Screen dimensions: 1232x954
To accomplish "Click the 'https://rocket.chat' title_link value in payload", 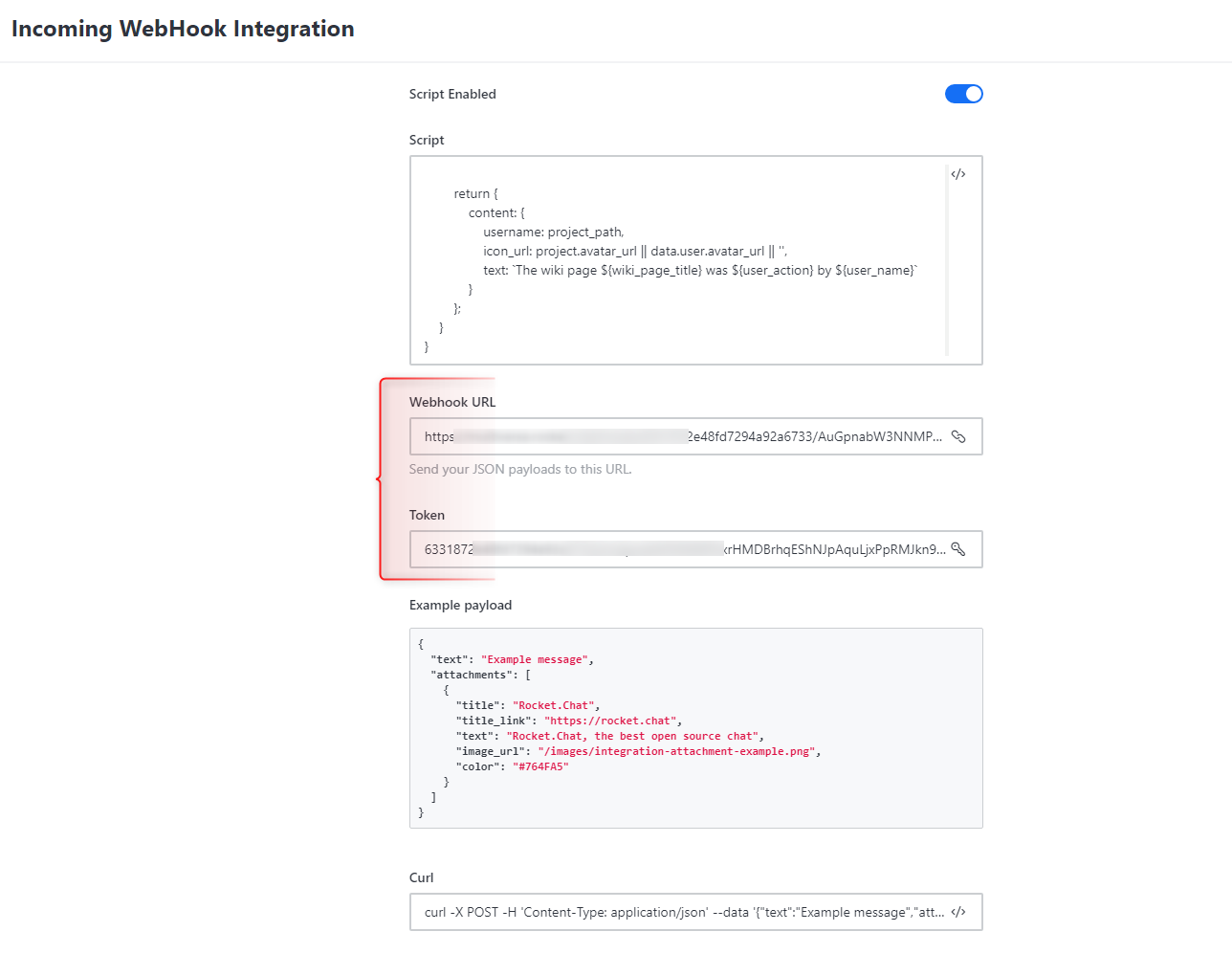I will click(611, 721).
